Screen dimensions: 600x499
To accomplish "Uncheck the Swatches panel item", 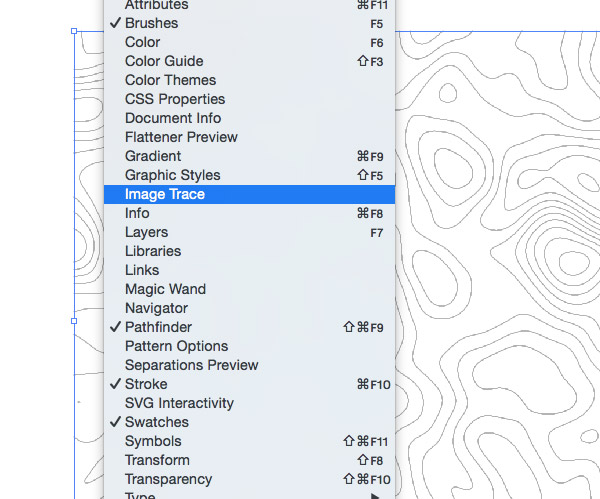I will coord(156,422).
